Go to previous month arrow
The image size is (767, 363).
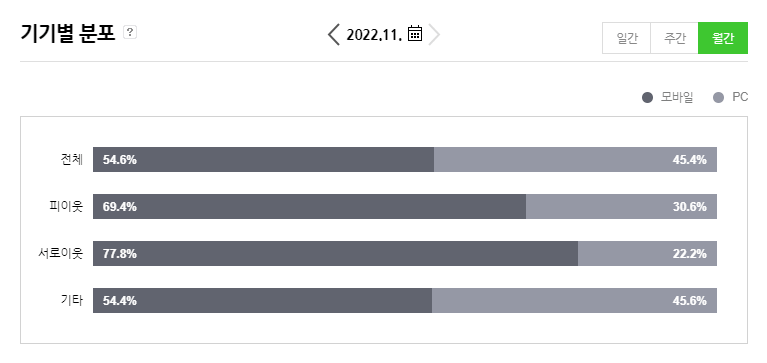(x=334, y=35)
